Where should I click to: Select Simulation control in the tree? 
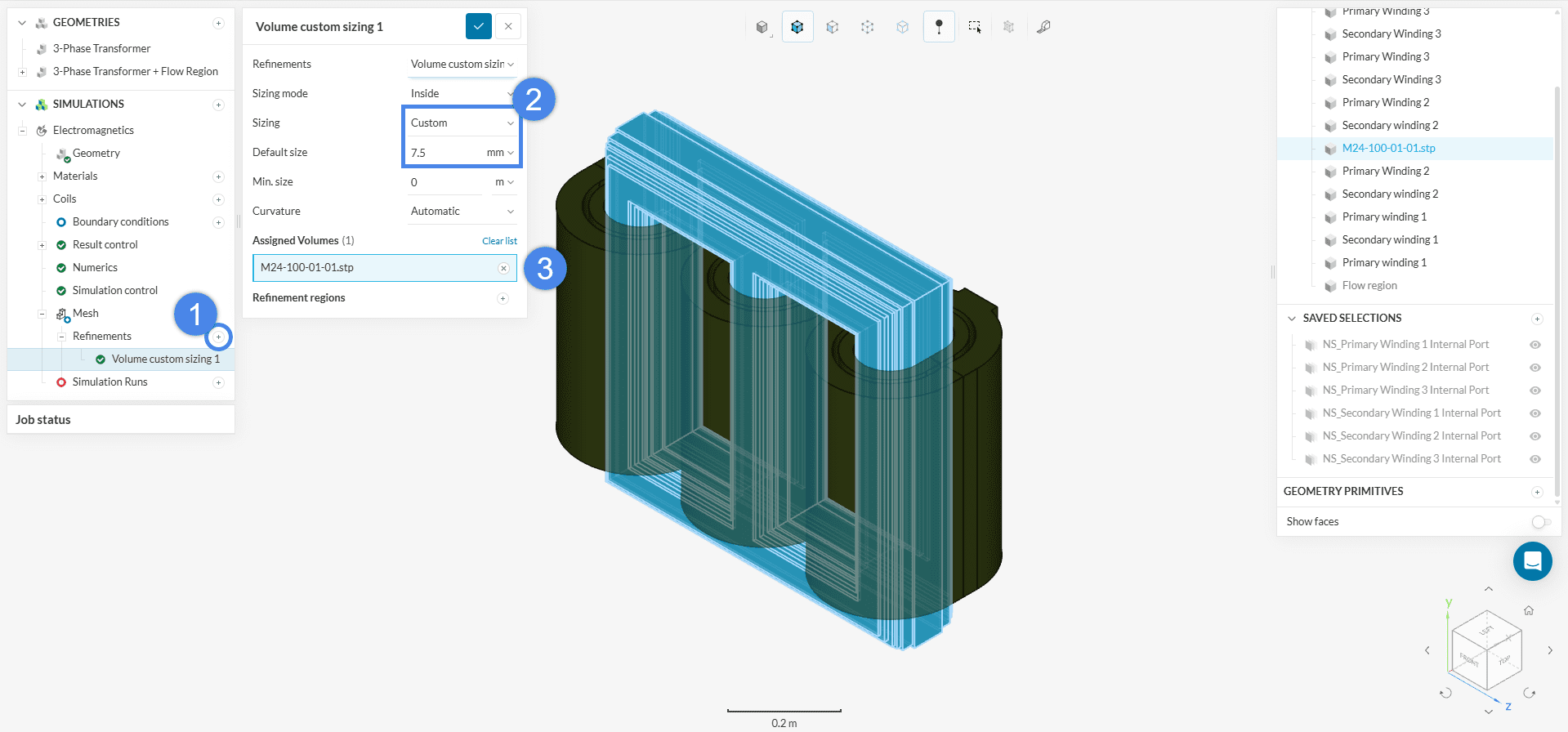(x=114, y=291)
